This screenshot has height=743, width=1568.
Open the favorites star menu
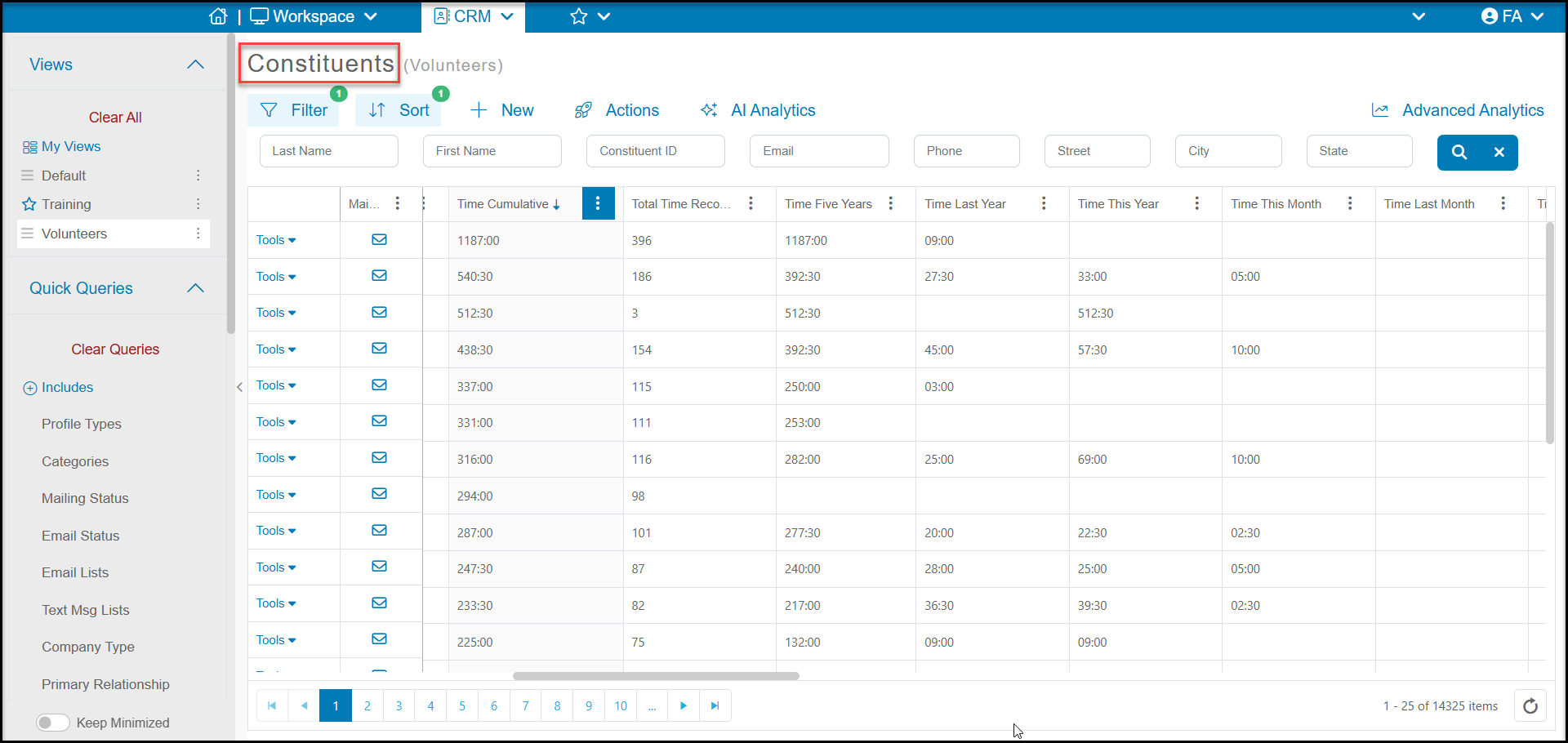(590, 16)
